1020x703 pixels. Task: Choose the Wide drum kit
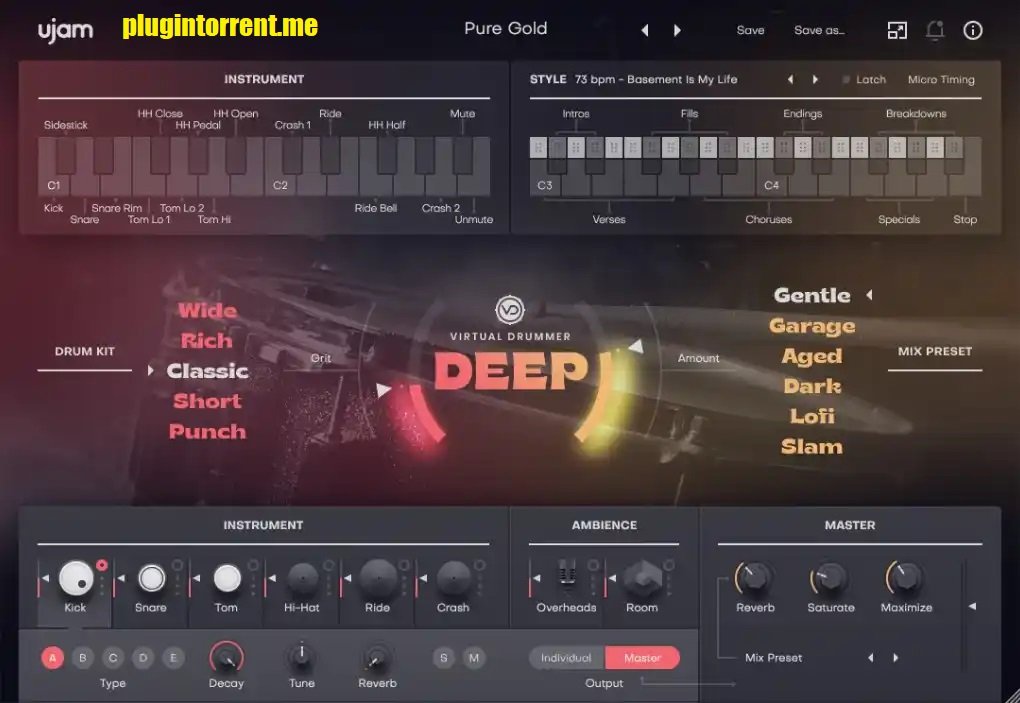point(208,310)
